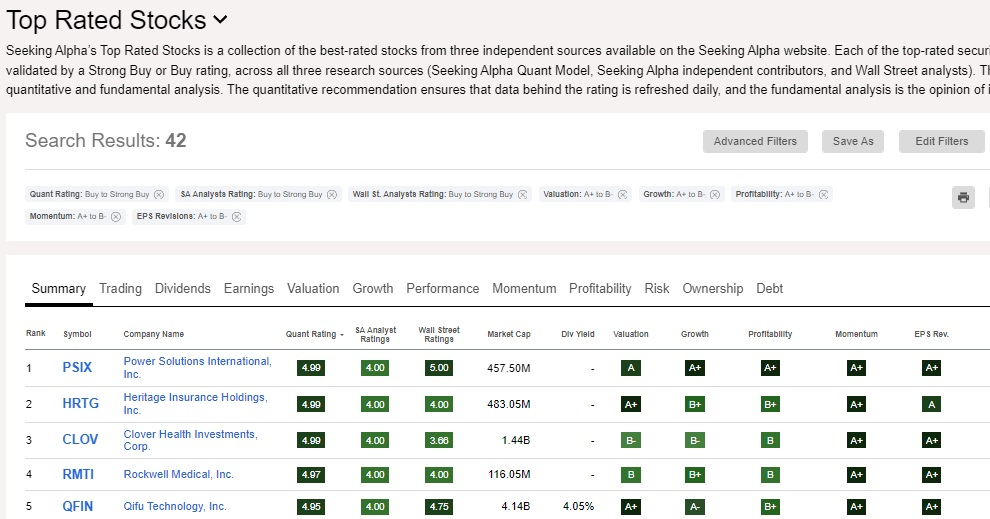Open the Ownership tab
Screen dimensions: 990x519
pyautogui.click(x=713, y=289)
